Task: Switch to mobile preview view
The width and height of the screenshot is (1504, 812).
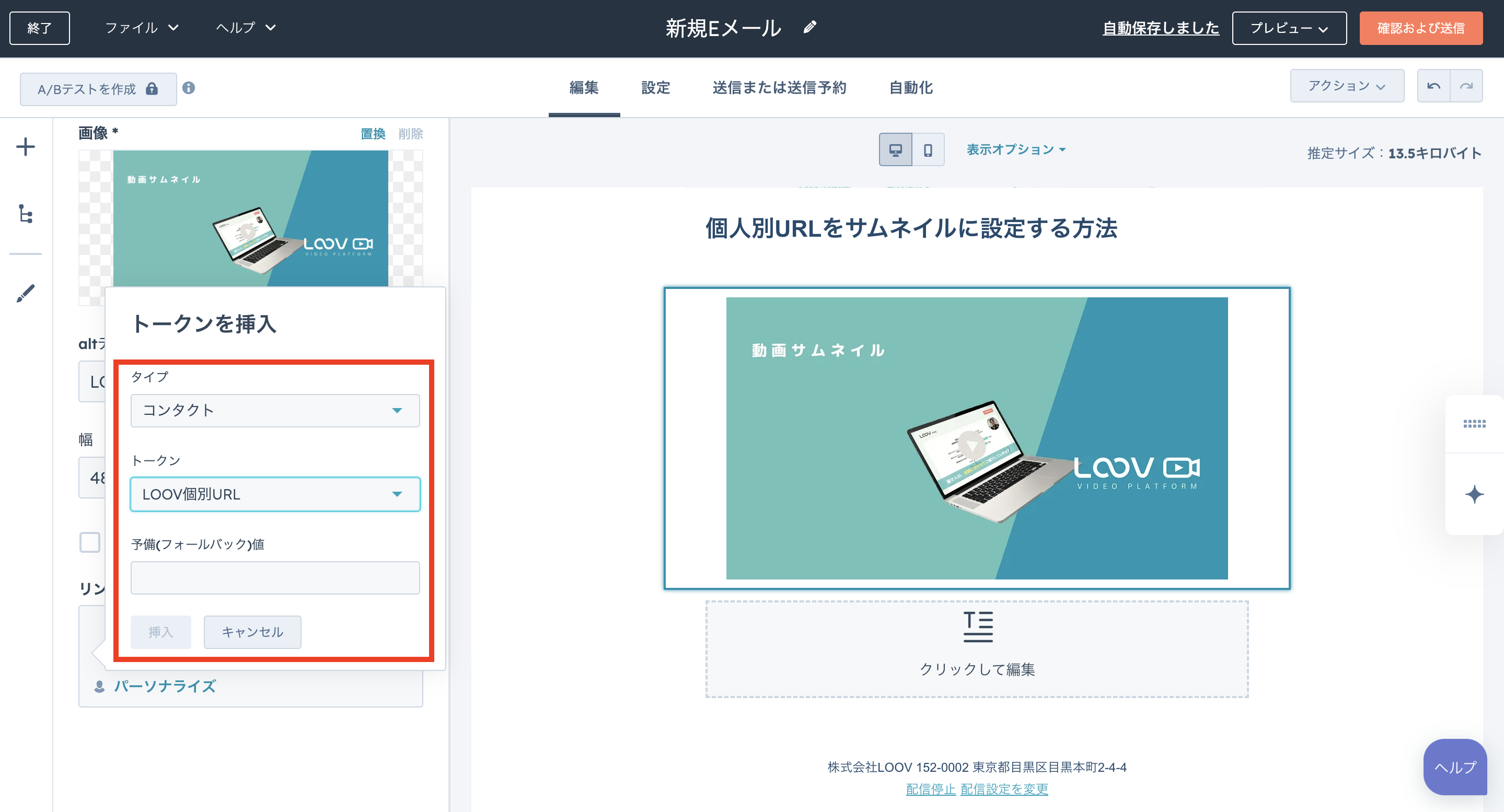Action: 928,150
